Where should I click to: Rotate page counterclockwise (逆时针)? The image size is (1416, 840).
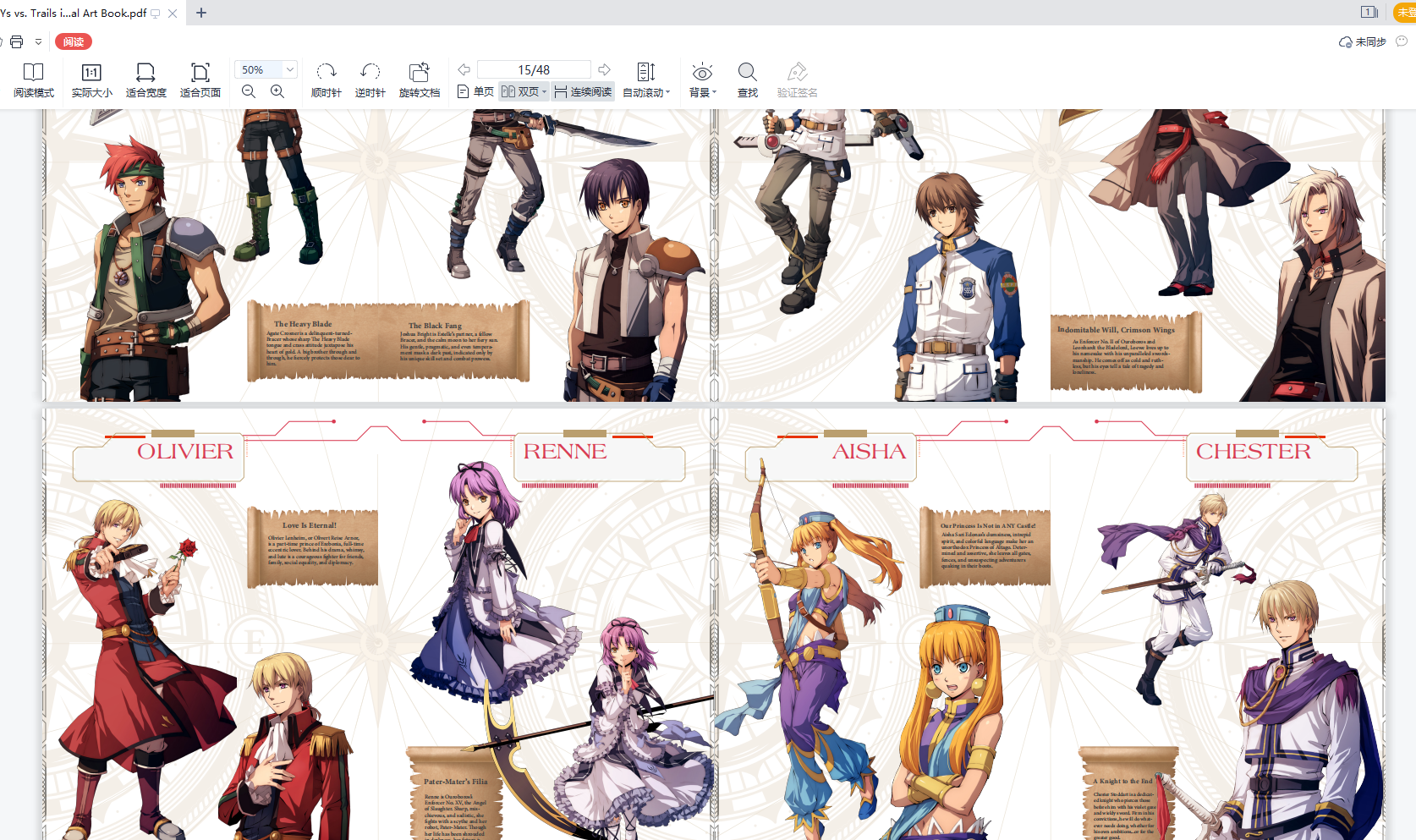click(x=370, y=80)
